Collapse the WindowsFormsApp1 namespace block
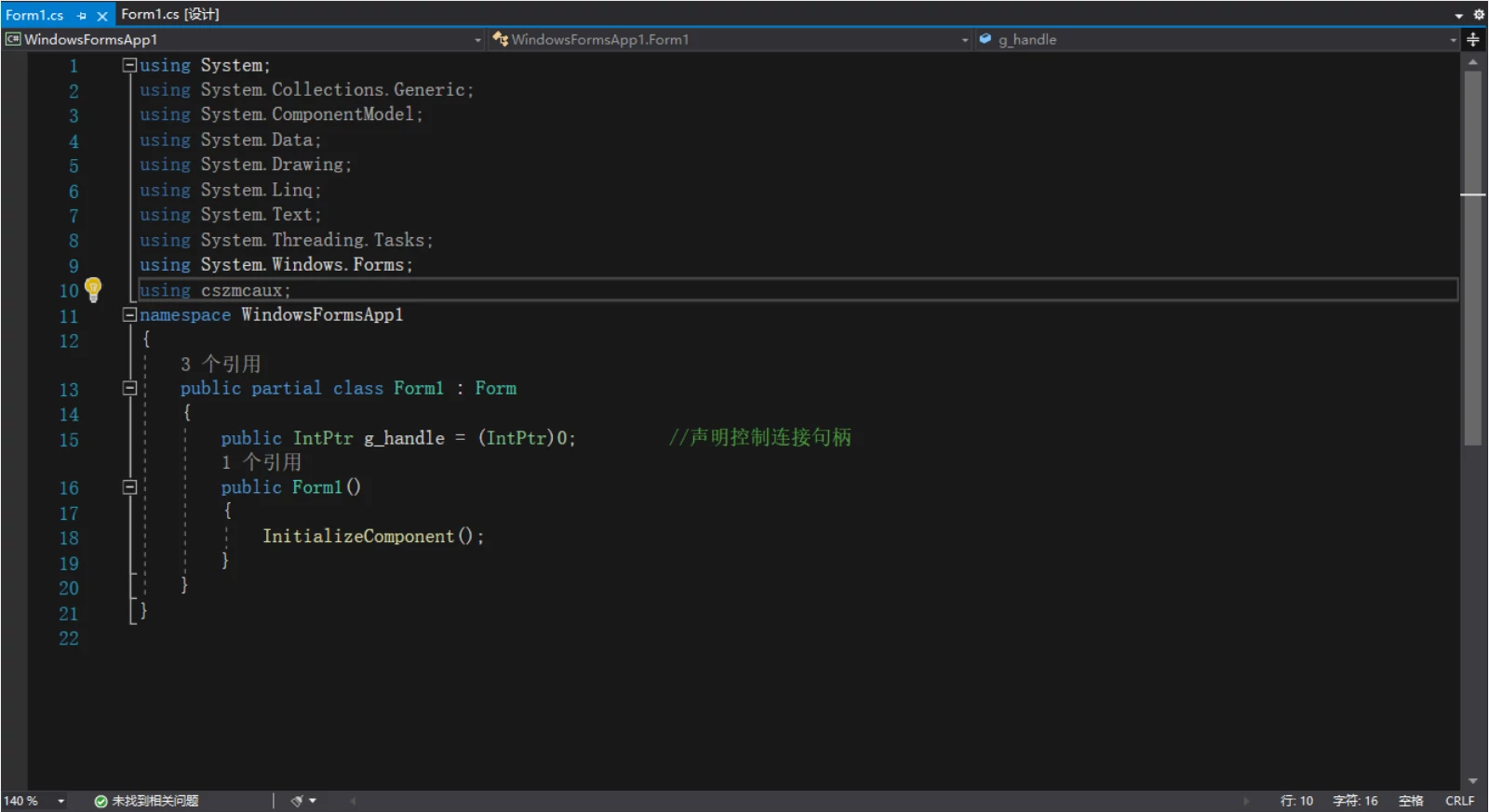The height and width of the screenshot is (812, 1489). pyautogui.click(x=130, y=314)
